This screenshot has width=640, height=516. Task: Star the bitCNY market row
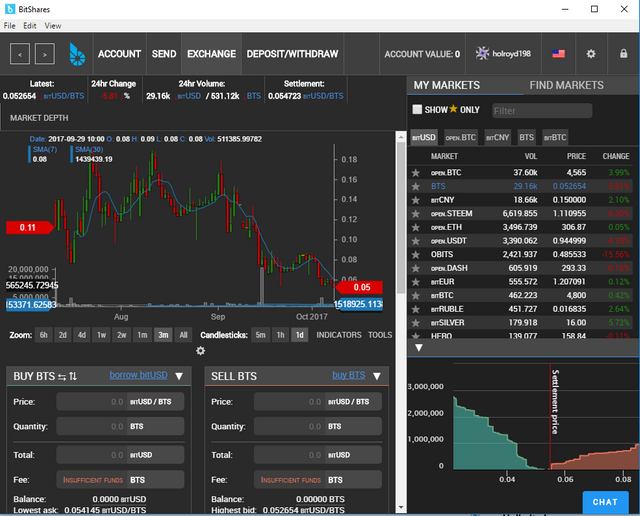(x=416, y=200)
